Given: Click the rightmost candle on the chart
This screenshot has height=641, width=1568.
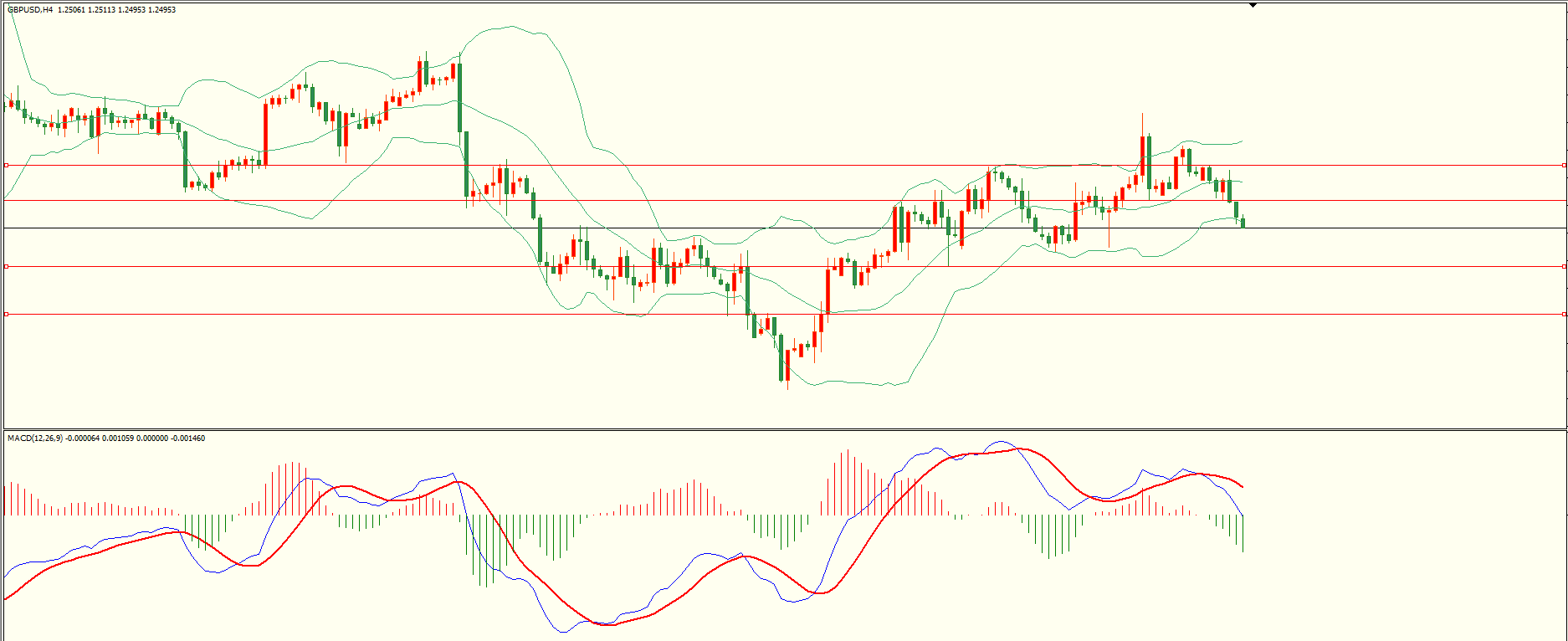Looking at the screenshot, I should click(1243, 222).
